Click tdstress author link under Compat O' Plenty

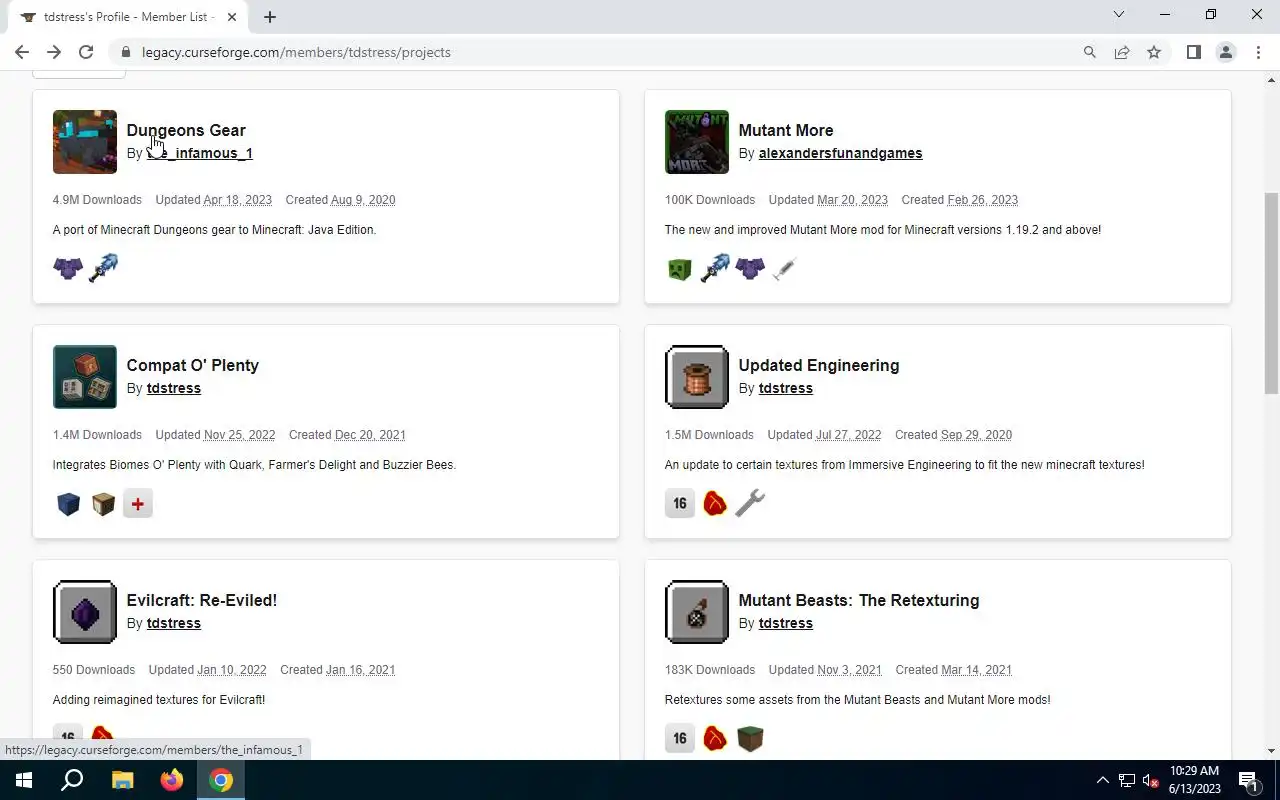(174, 388)
